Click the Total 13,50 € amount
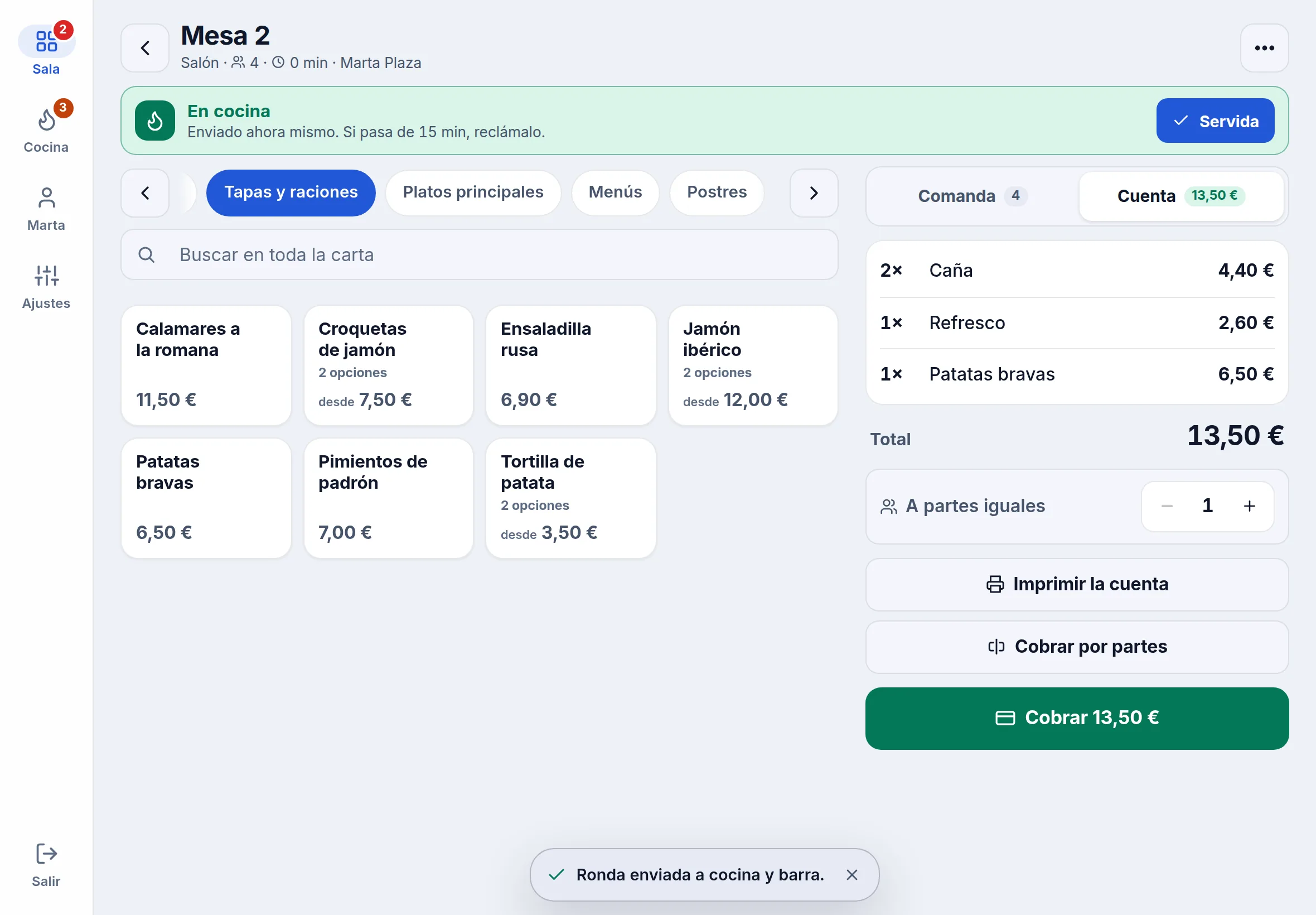The width and height of the screenshot is (1316, 915). pos(1235,436)
